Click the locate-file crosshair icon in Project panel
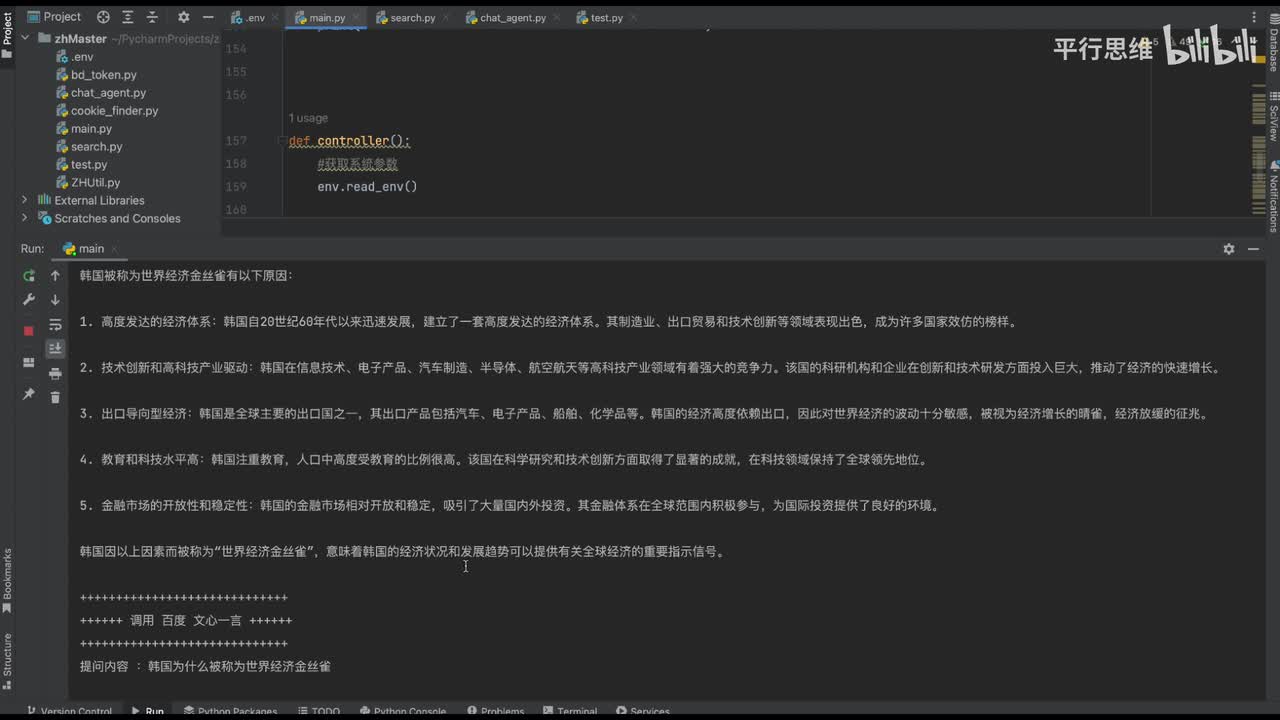 point(104,17)
